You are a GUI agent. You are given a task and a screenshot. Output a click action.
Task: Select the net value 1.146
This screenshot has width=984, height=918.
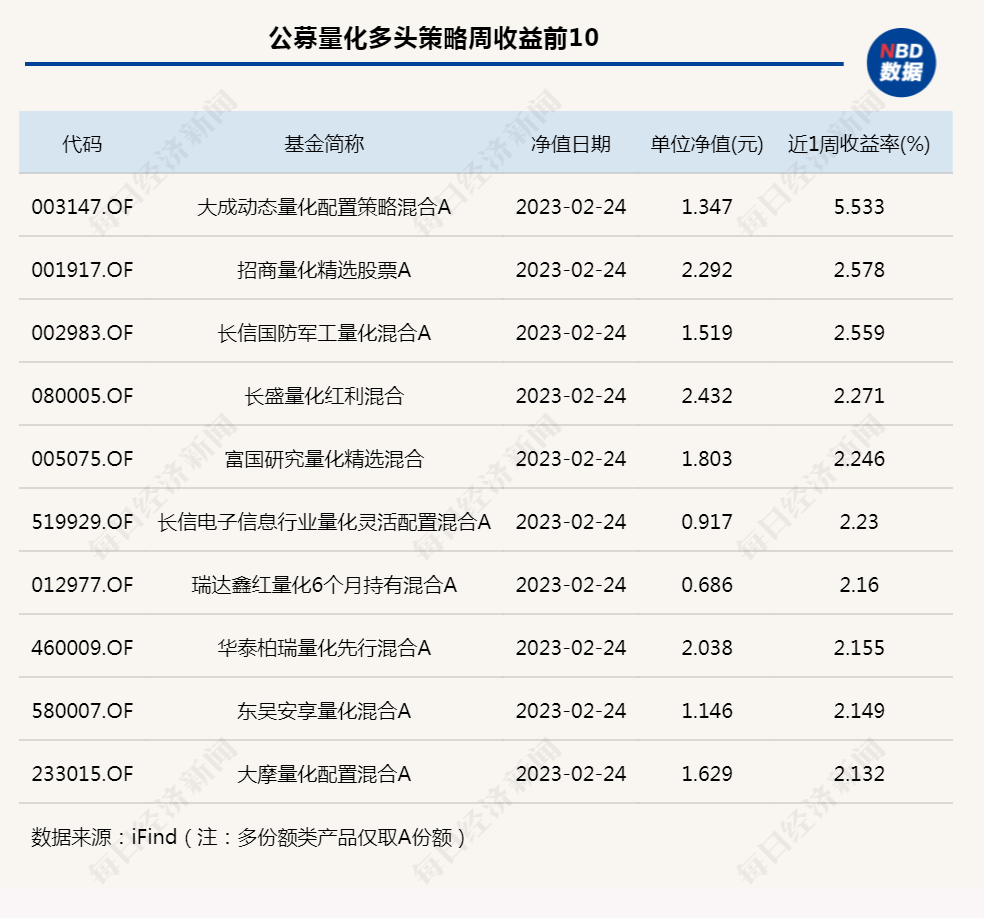click(x=707, y=711)
